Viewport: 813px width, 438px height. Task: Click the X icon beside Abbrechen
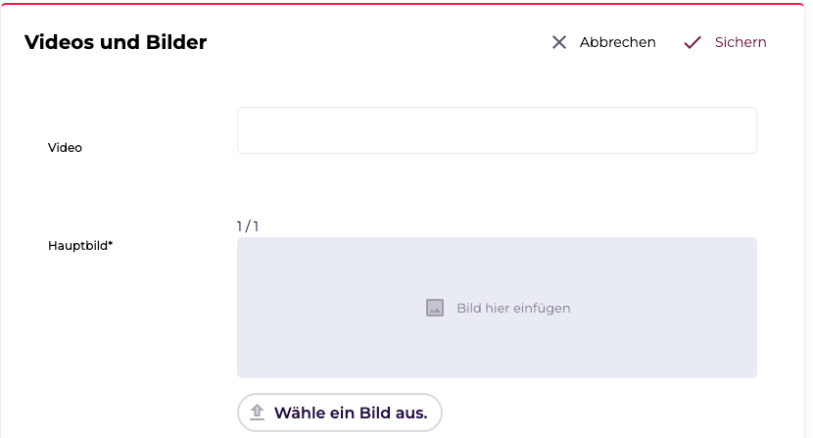[x=559, y=42]
